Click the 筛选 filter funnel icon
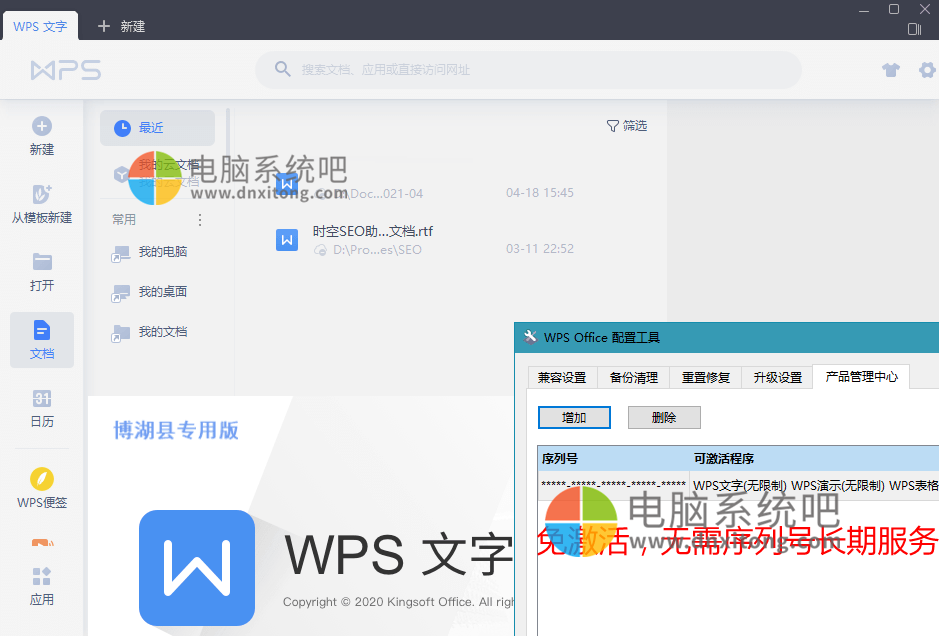Screen dimensions: 949x636 coord(612,126)
